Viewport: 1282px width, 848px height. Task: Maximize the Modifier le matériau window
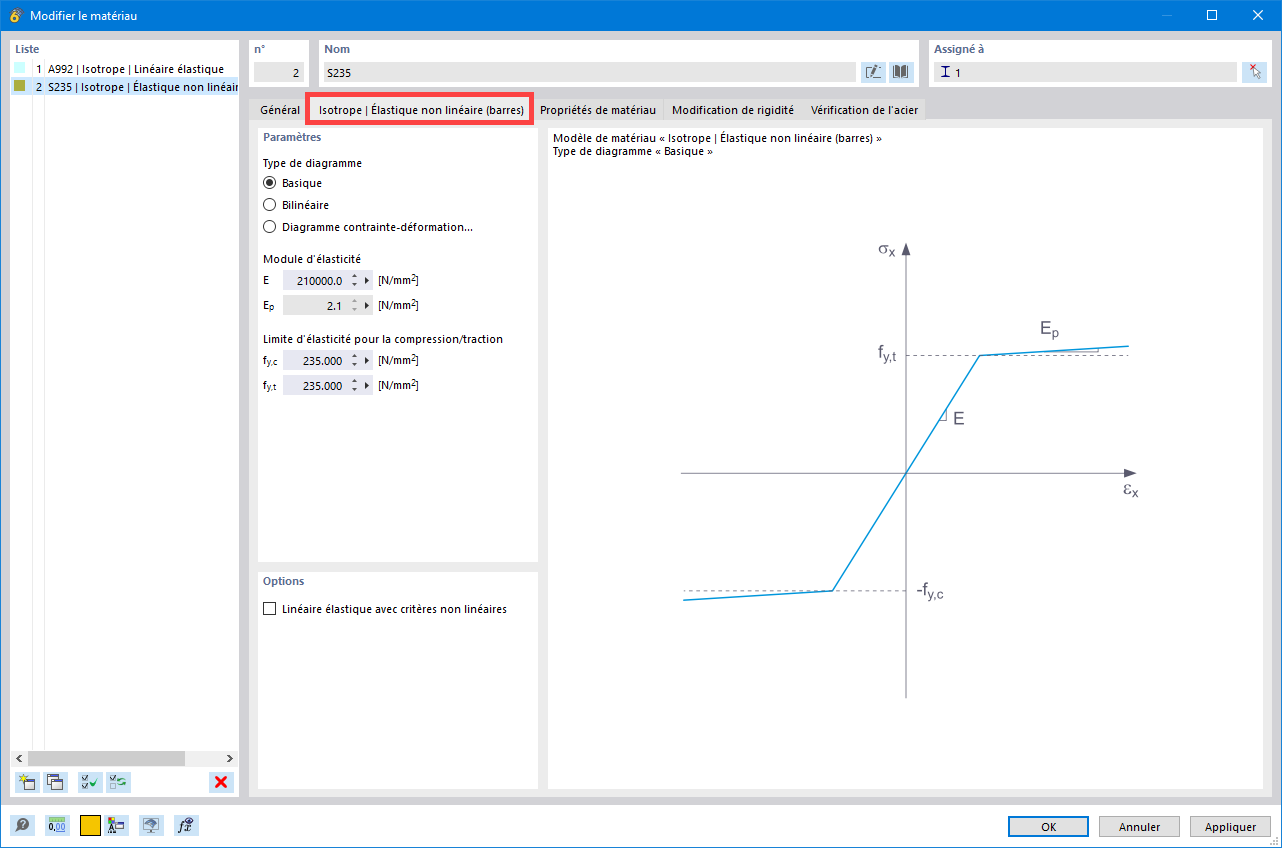coord(1211,15)
